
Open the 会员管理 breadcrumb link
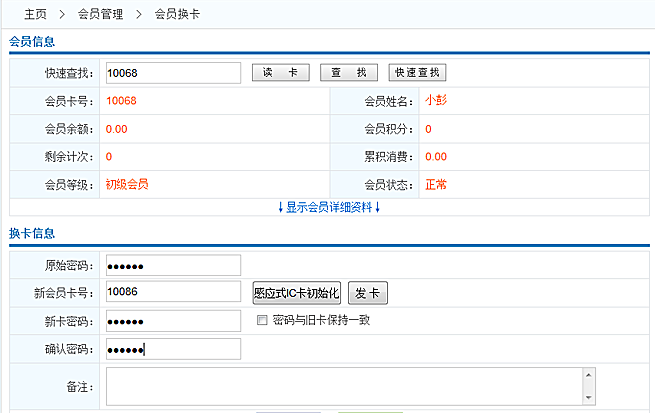(100, 14)
